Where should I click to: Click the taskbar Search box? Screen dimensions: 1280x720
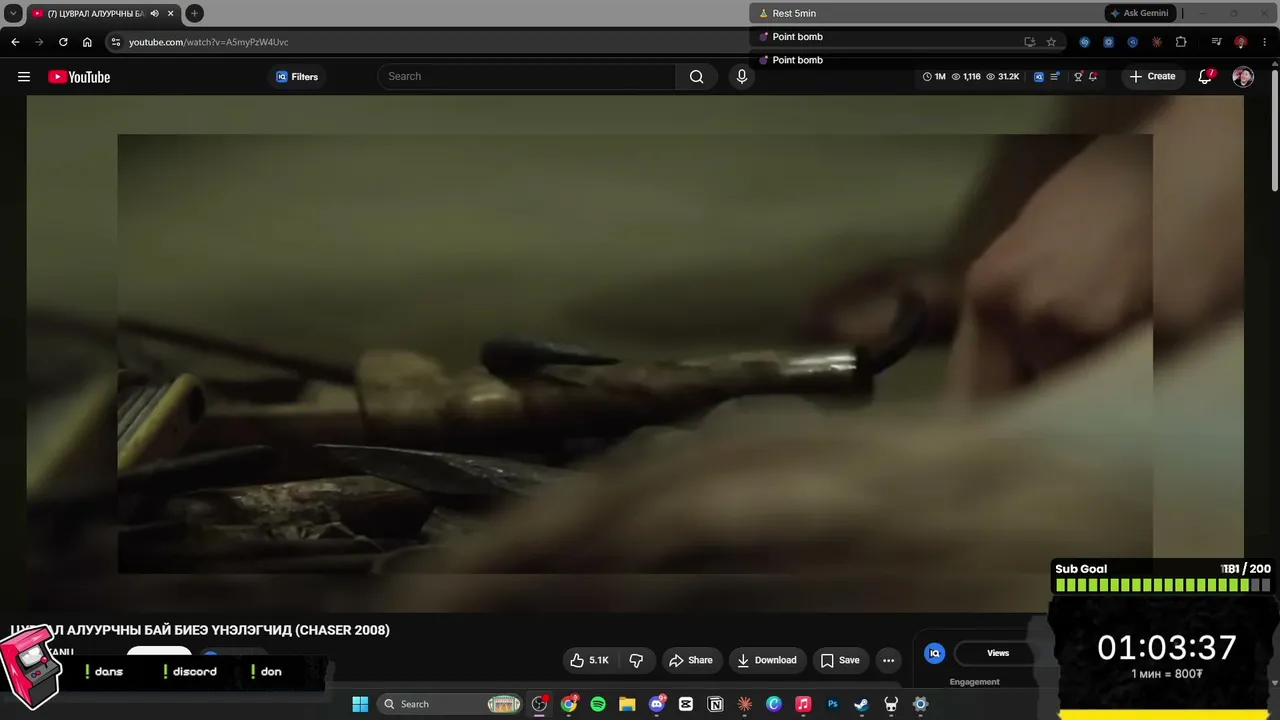(449, 704)
